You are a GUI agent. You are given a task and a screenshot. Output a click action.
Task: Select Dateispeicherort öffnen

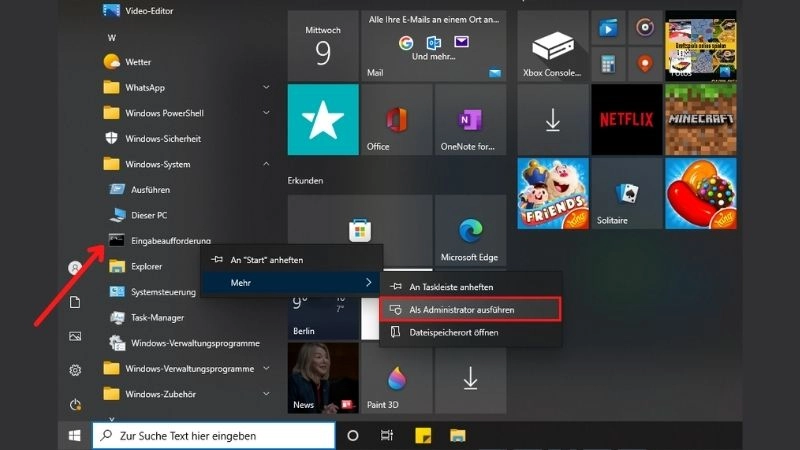pos(470,332)
